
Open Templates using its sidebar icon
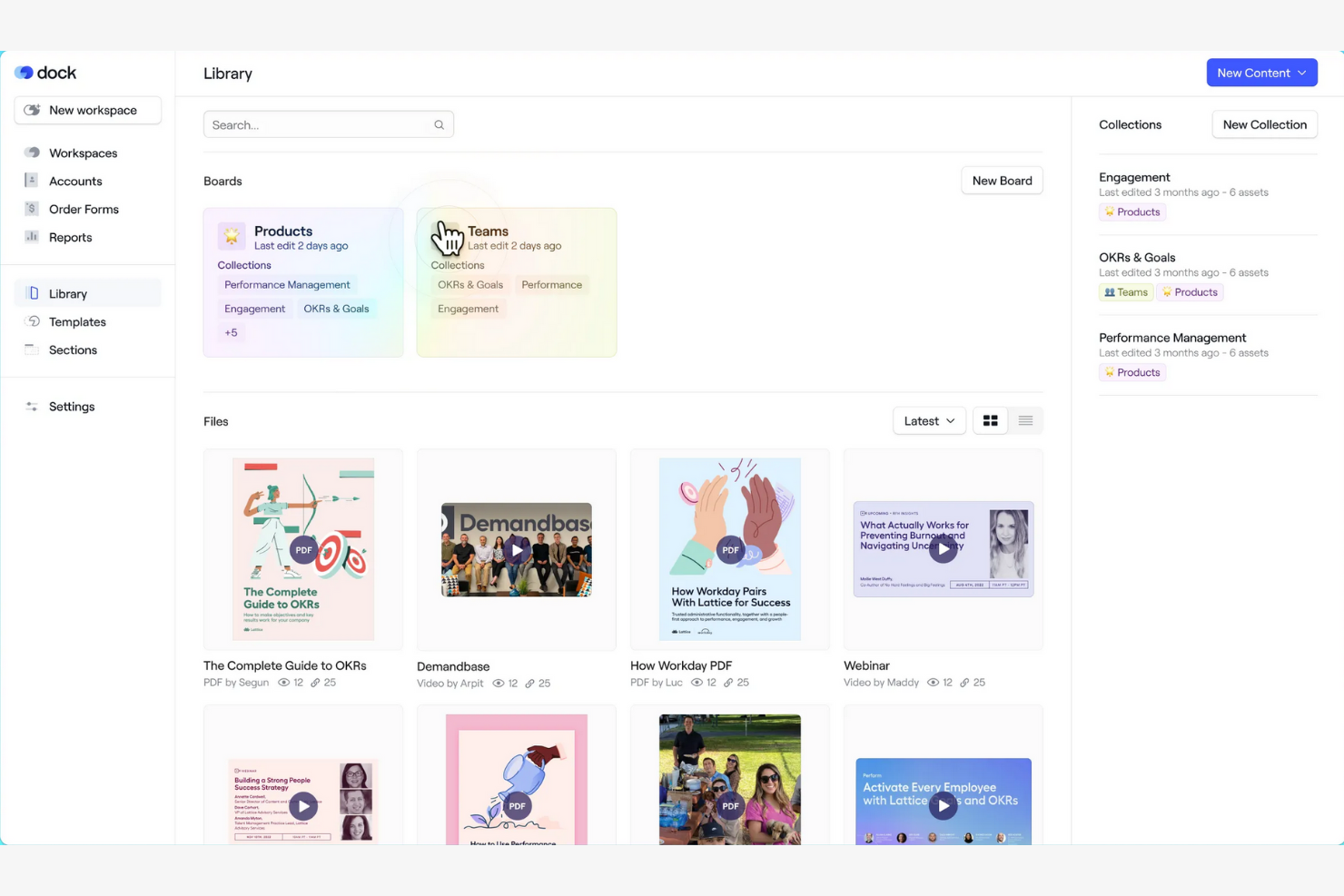click(31, 321)
